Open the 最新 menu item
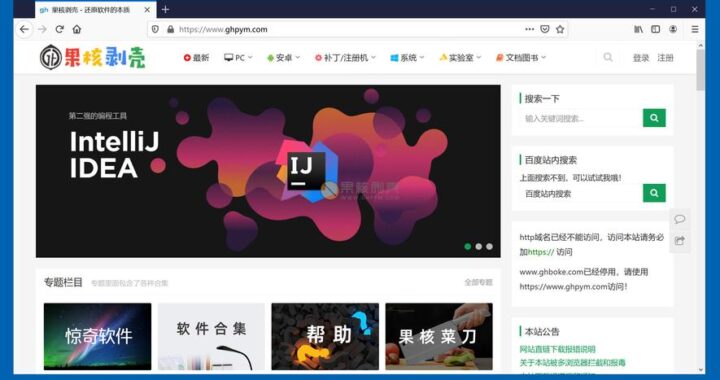Screen dimensions: 720x380 pos(197,58)
